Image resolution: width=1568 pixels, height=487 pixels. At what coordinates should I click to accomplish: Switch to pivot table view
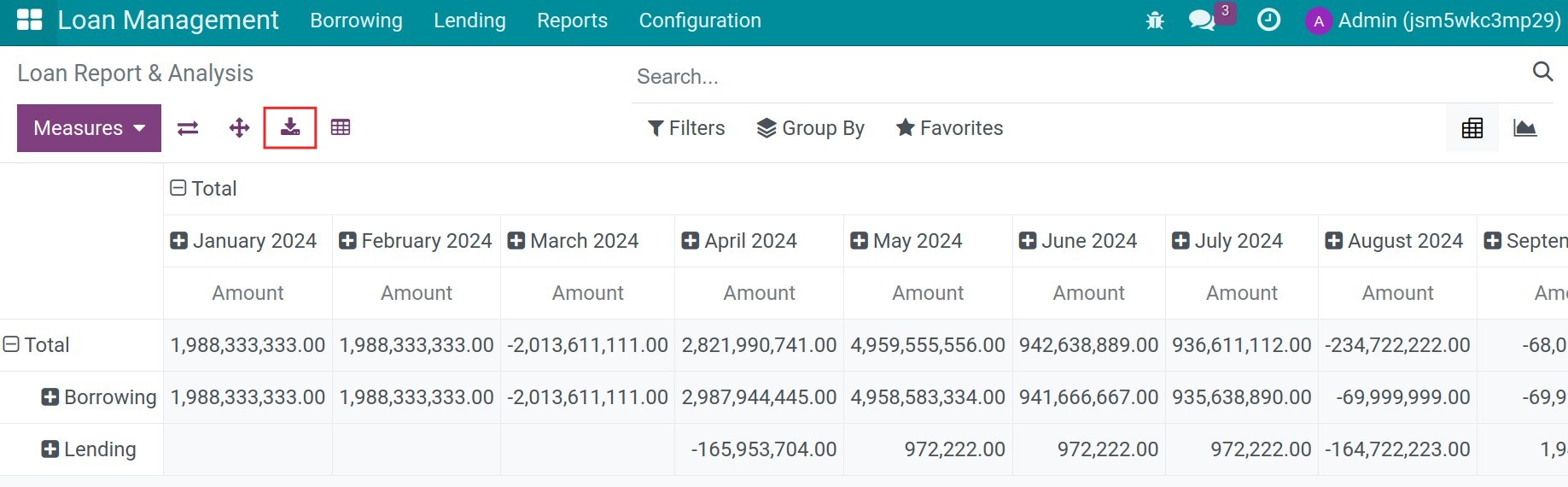(1472, 128)
